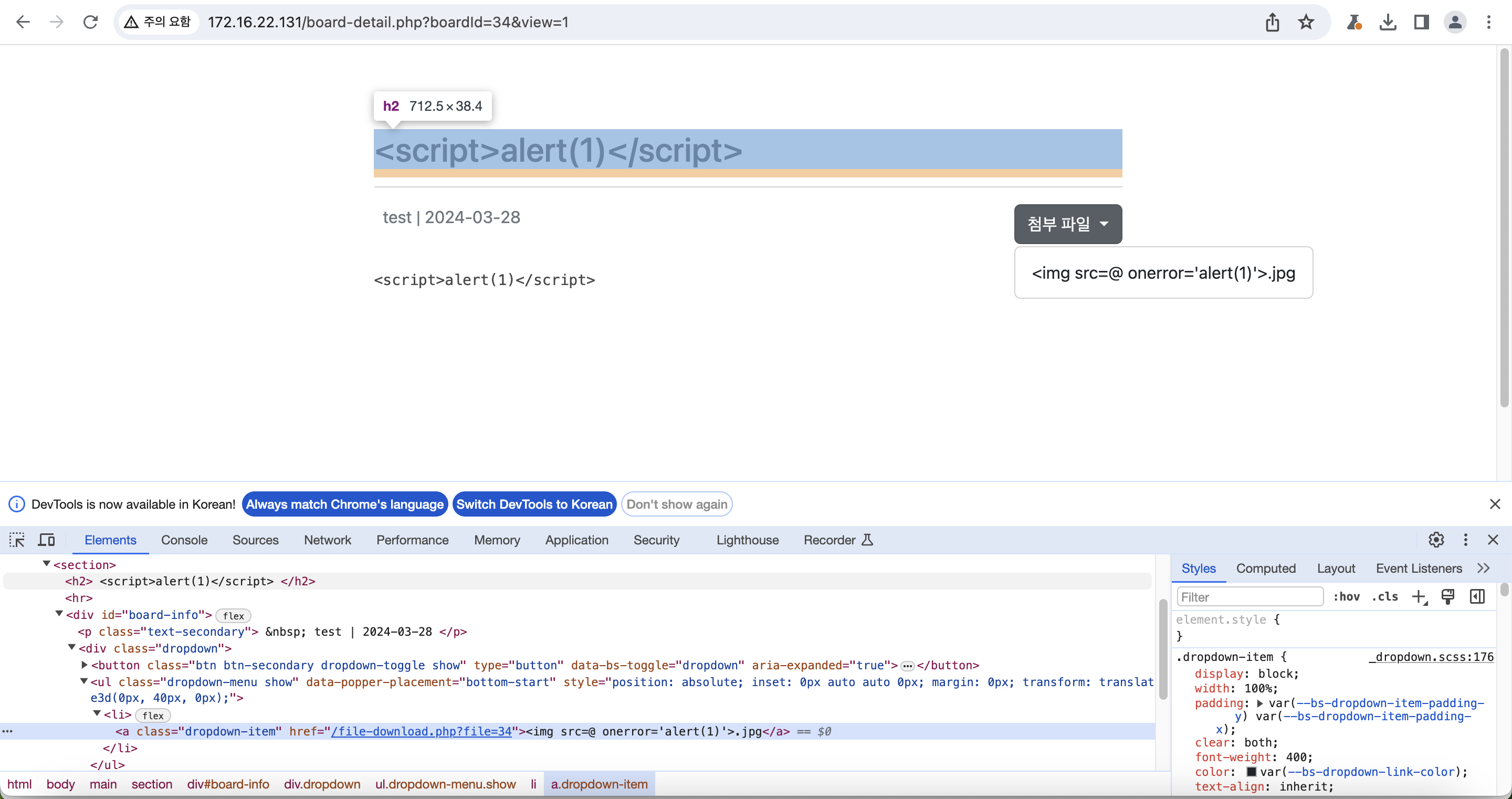Collapse the ul dropdown-menu node
The height and width of the screenshot is (799, 1512).
tap(84, 681)
